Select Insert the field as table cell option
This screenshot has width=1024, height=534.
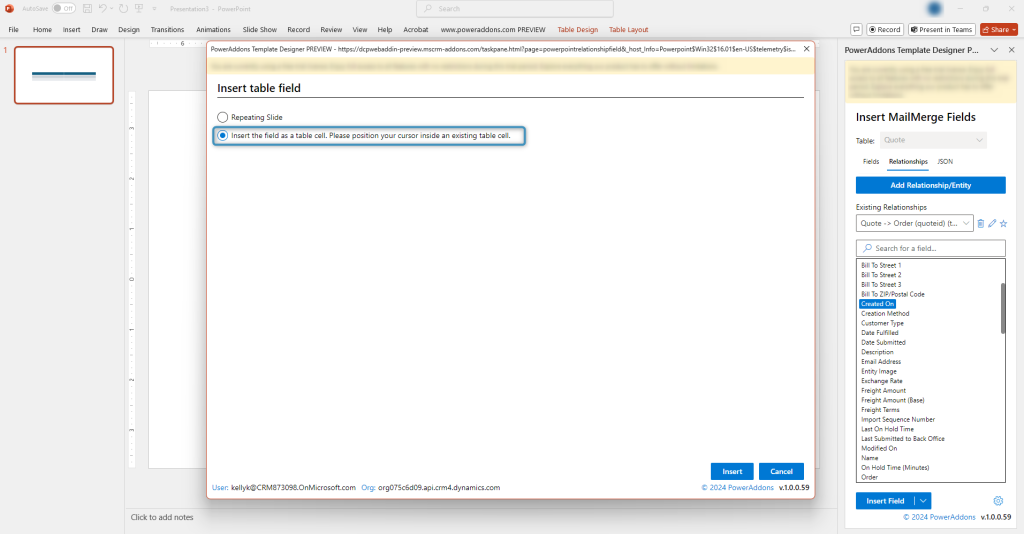click(x=223, y=136)
